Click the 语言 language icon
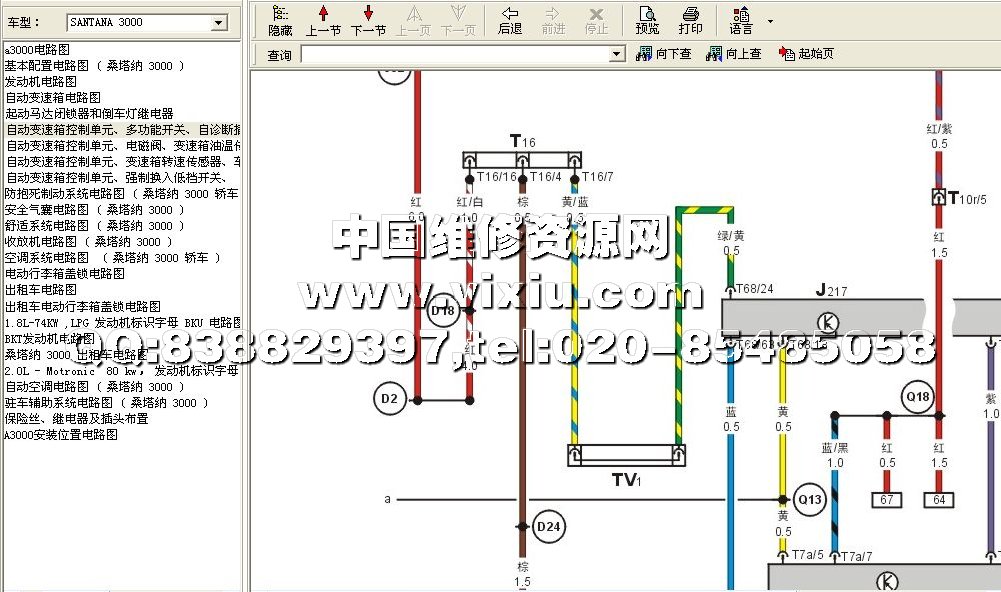This screenshot has width=1001, height=592. (741, 19)
